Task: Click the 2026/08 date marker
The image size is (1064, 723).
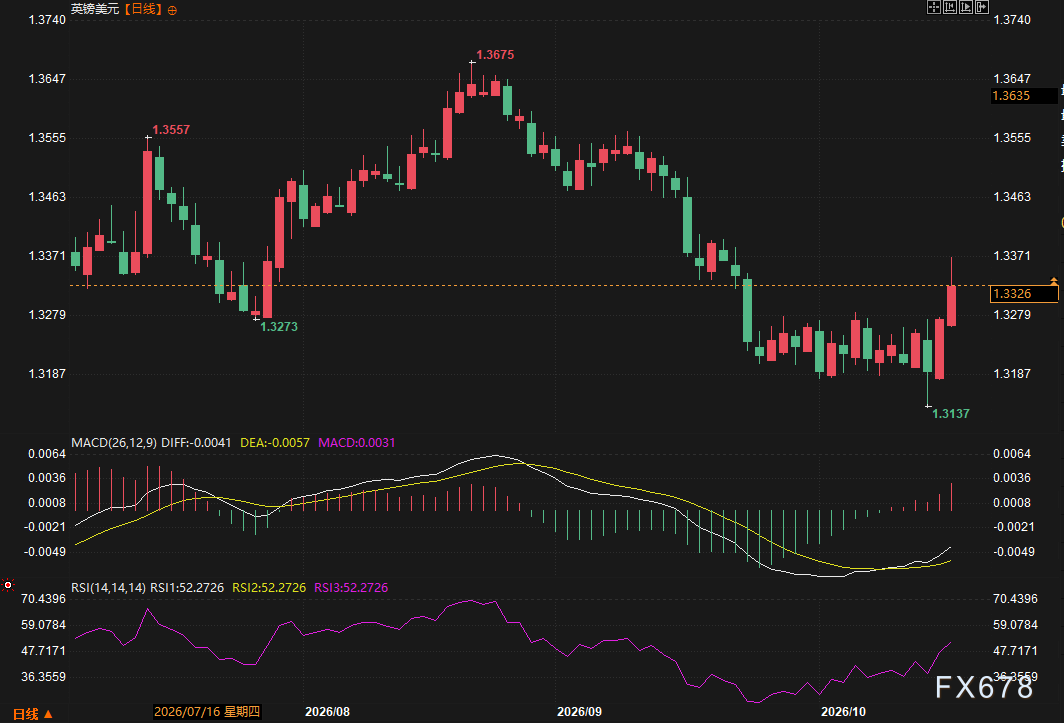Action: (x=327, y=711)
